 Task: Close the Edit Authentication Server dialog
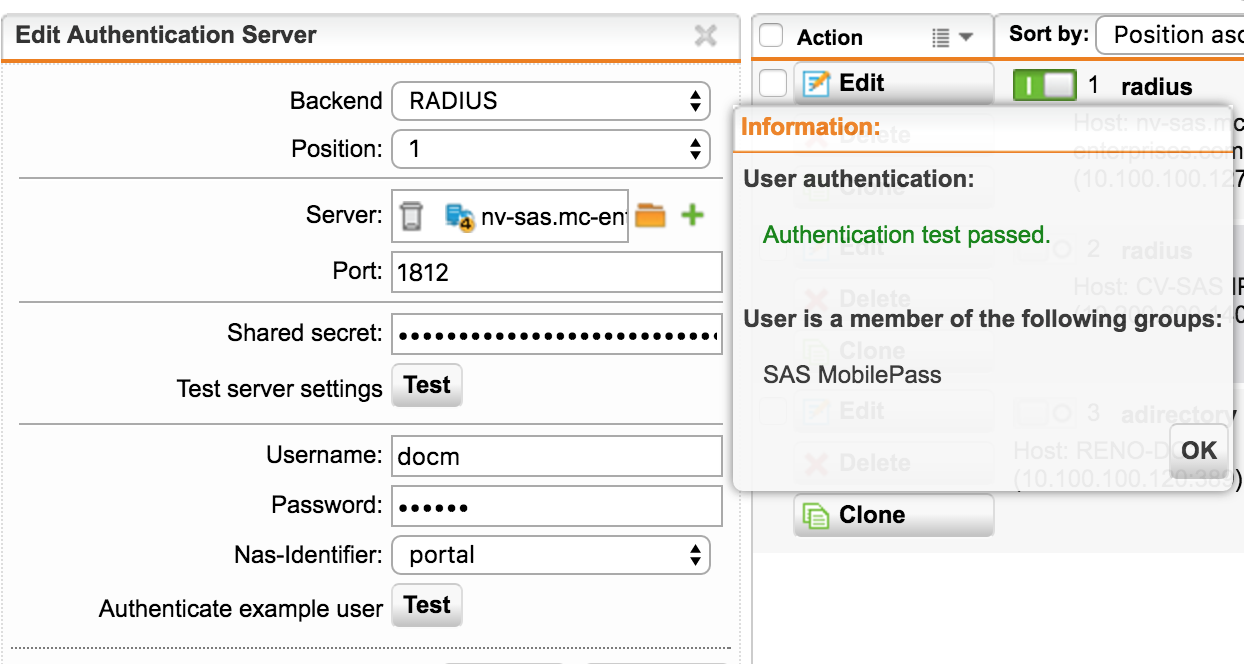pos(706,36)
